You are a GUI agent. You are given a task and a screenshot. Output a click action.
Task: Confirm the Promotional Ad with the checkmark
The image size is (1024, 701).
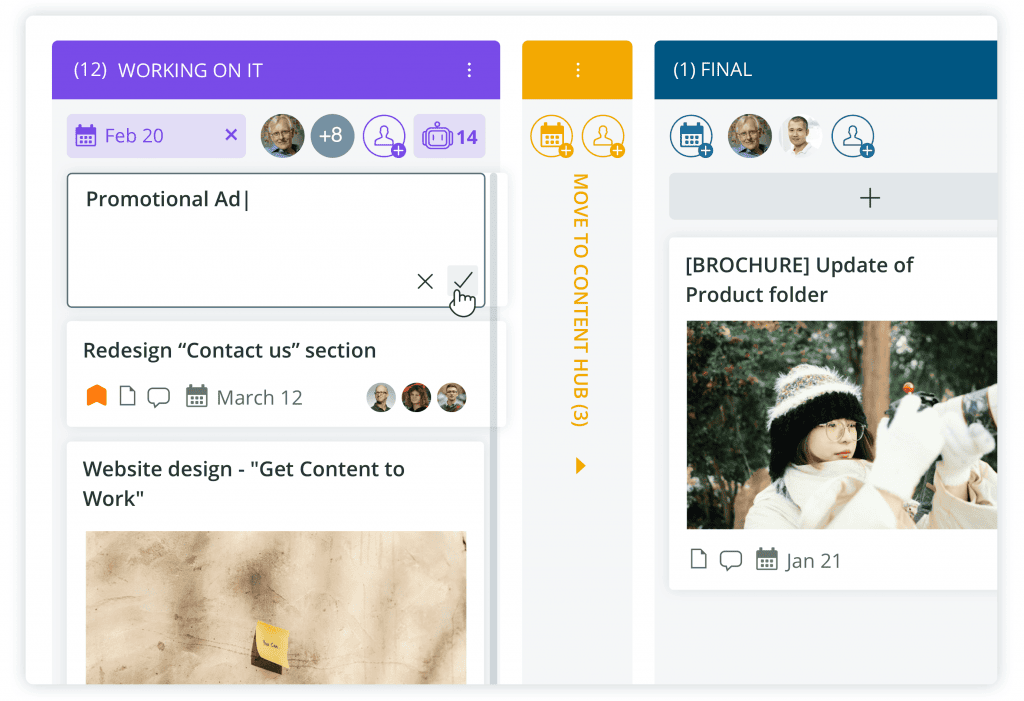coord(462,281)
